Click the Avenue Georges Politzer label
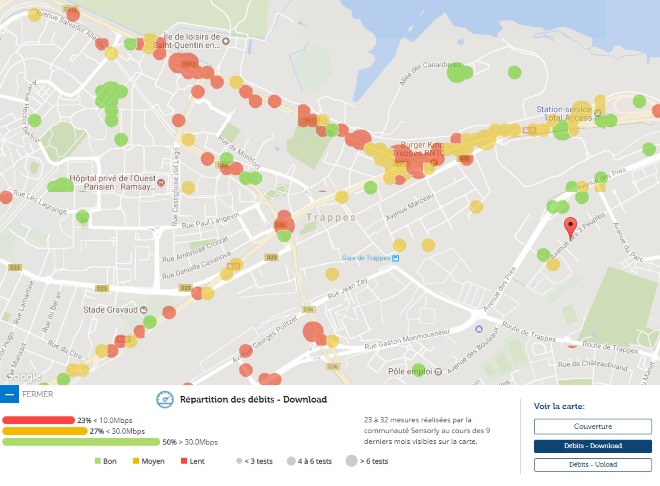The image size is (660, 486). [265, 339]
